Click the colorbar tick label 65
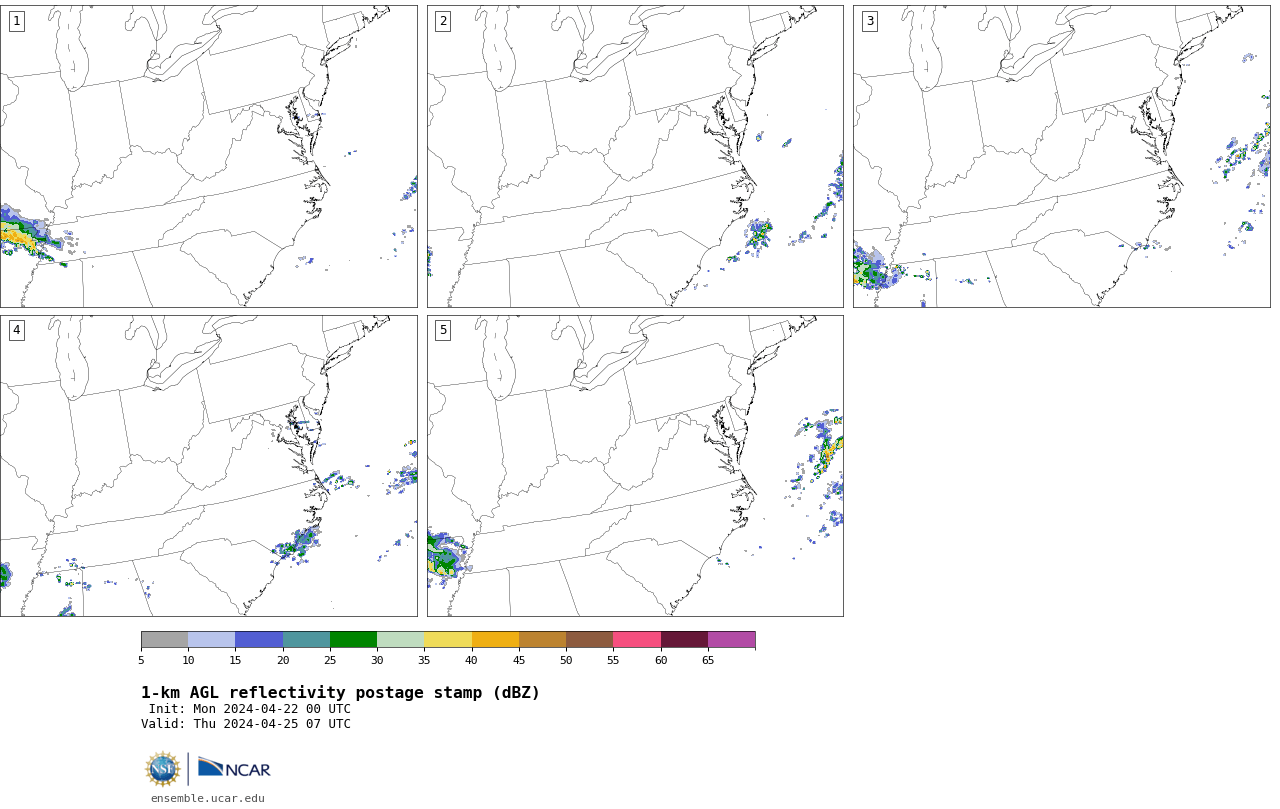Image resolution: width=1280 pixels, height=809 pixels. tap(708, 660)
